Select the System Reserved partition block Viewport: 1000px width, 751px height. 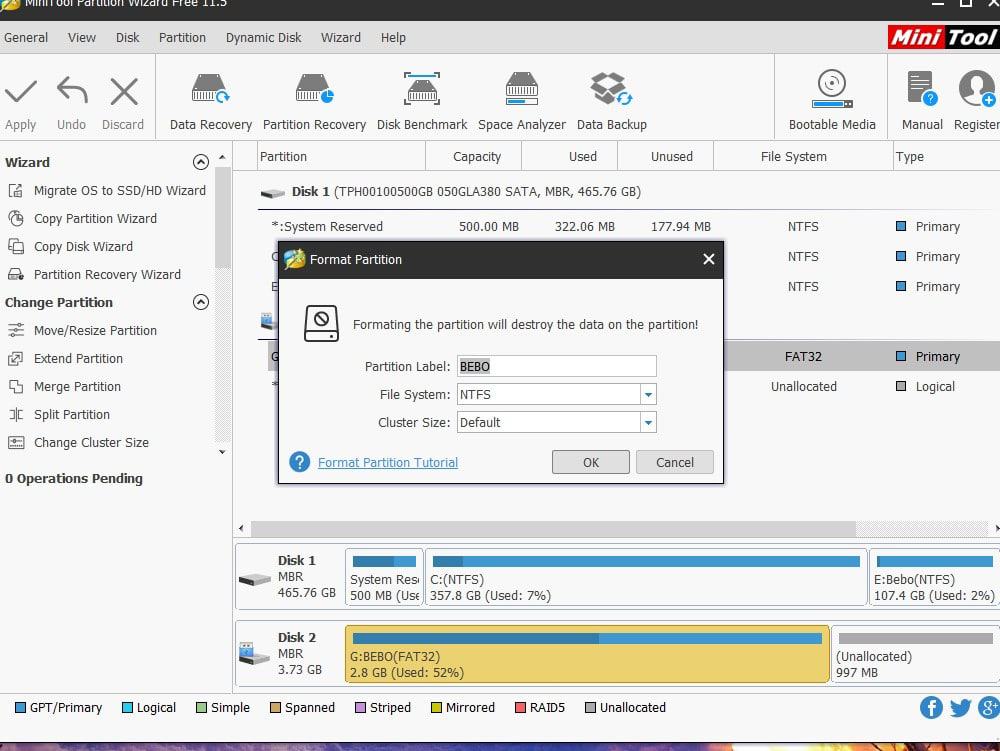click(384, 577)
